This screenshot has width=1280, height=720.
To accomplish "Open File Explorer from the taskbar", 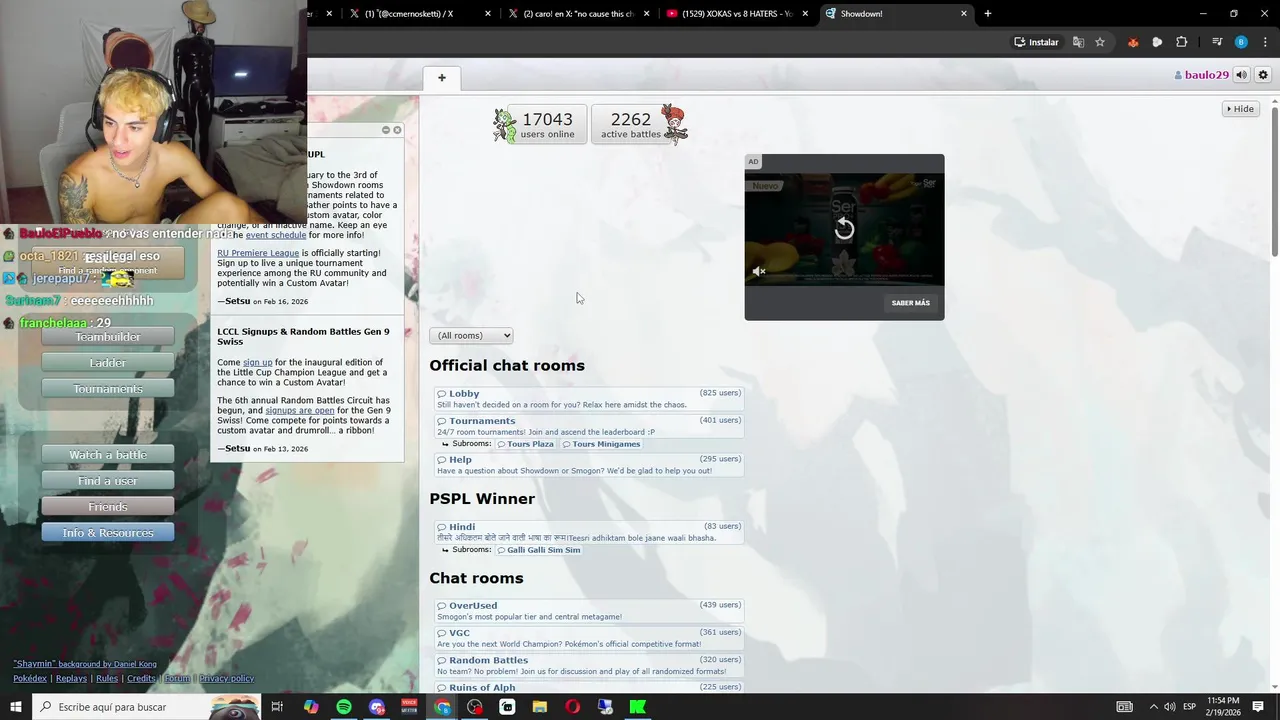I will tap(540, 707).
